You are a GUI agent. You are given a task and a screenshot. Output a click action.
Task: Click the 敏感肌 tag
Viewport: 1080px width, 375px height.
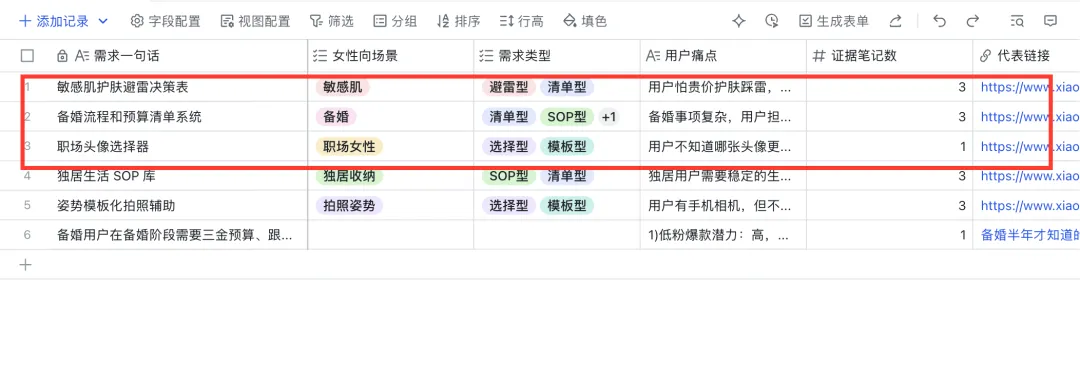point(342,87)
